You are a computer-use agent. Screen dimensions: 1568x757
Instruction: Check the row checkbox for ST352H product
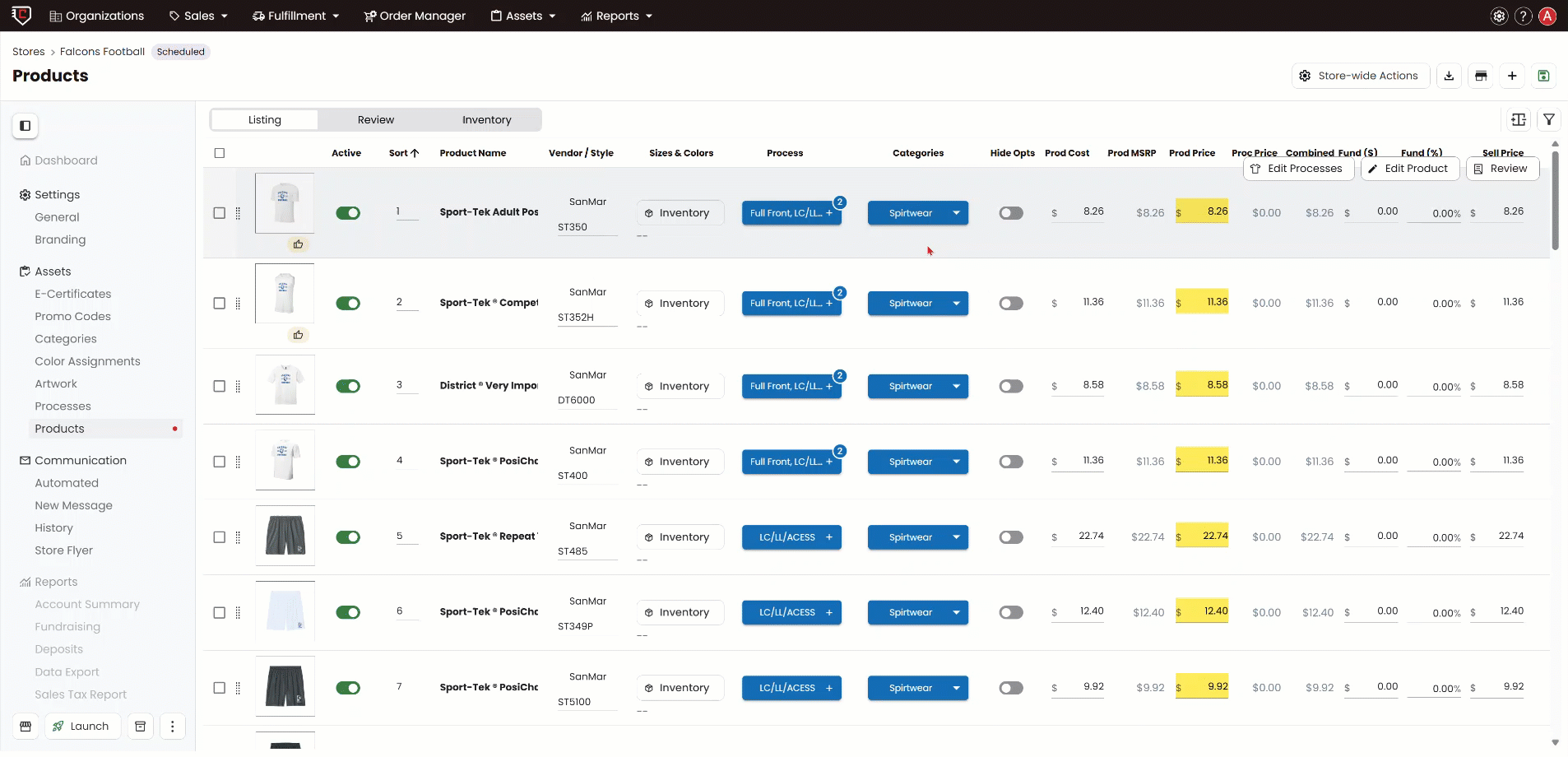(219, 304)
